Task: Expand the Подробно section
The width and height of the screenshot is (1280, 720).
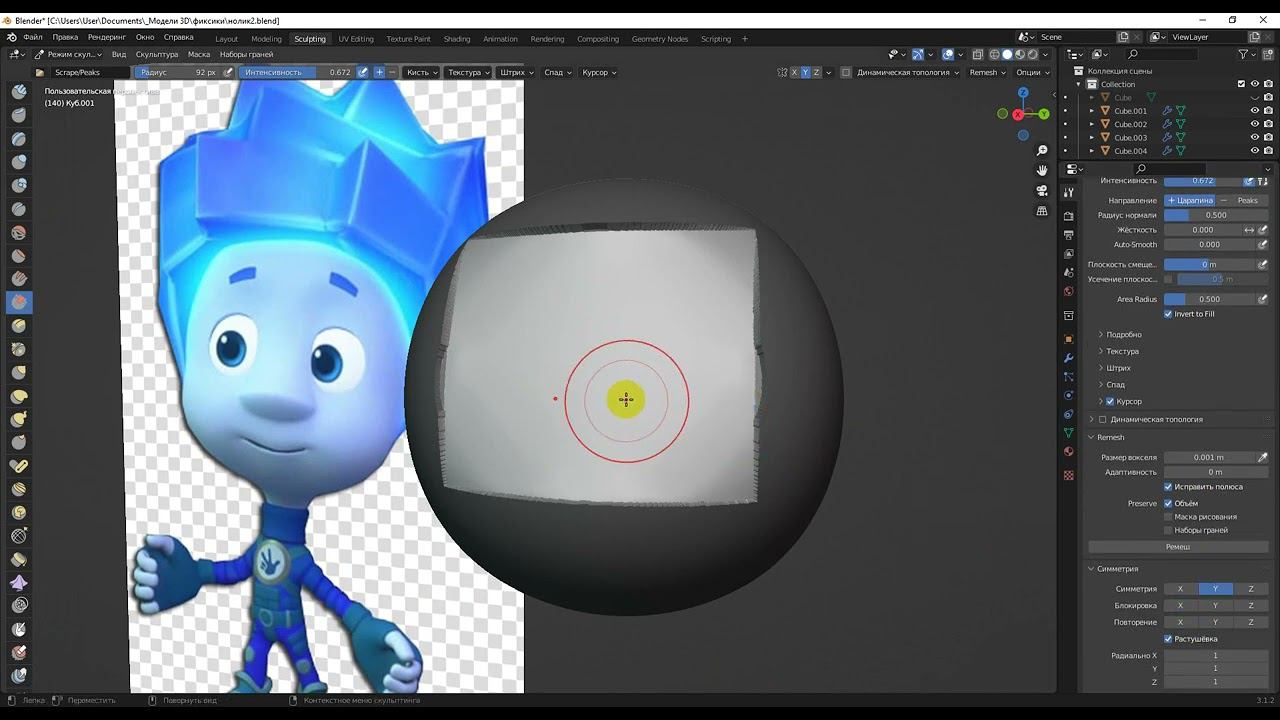Action: coord(1124,334)
